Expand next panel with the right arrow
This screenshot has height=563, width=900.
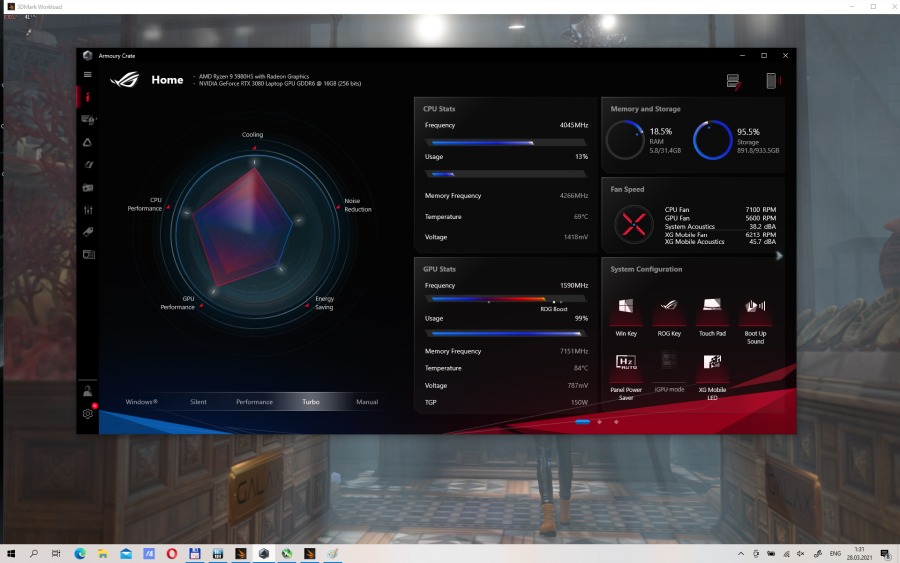point(779,256)
